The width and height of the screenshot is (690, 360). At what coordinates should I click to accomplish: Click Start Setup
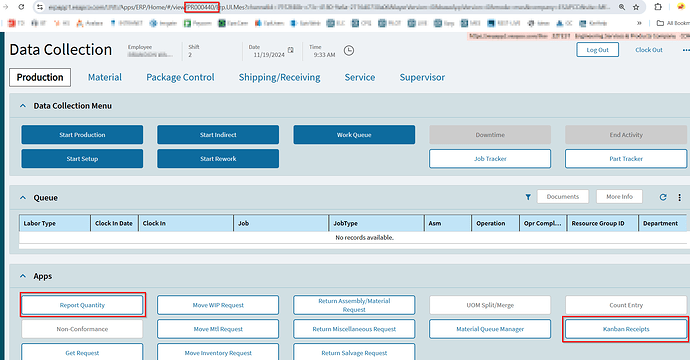pyautogui.click(x=82, y=158)
